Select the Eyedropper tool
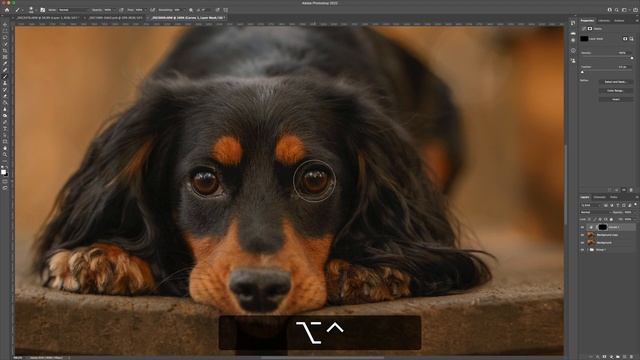Viewport: 640px width, 360px height. point(5,63)
